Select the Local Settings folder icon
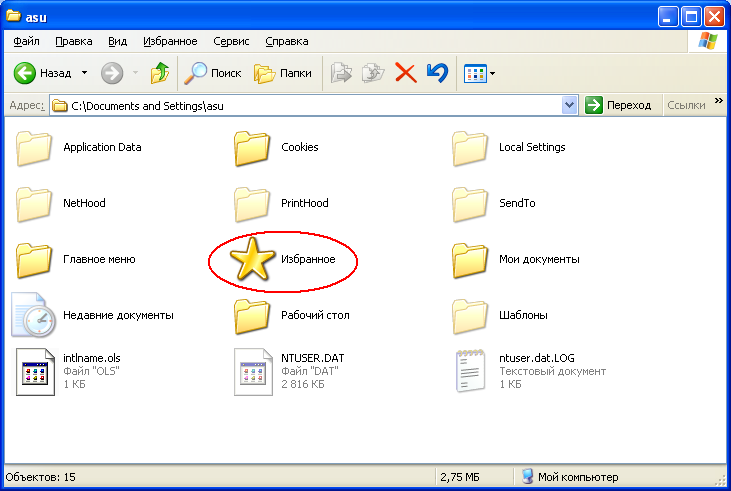 469,148
